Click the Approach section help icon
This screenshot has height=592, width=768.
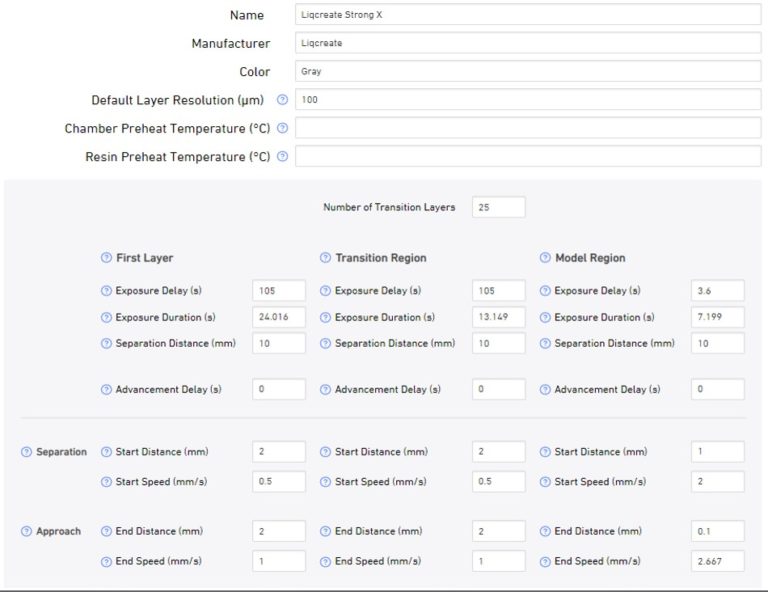pos(26,531)
